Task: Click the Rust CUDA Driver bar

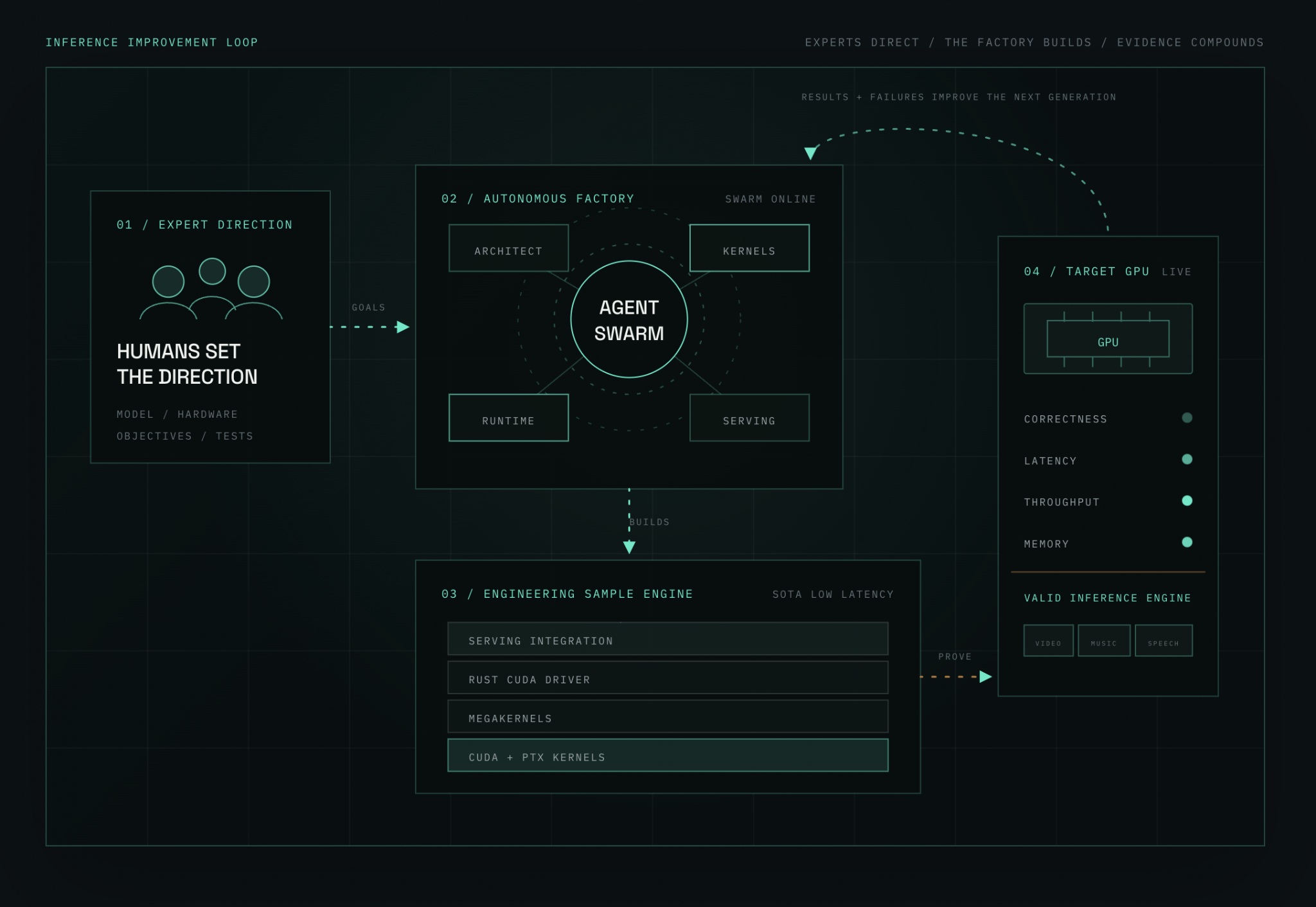Action: tap(668, 678)
